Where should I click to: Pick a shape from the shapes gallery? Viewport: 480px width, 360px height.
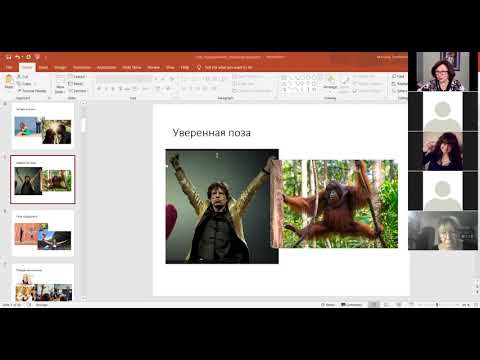(x=300, y=83)
